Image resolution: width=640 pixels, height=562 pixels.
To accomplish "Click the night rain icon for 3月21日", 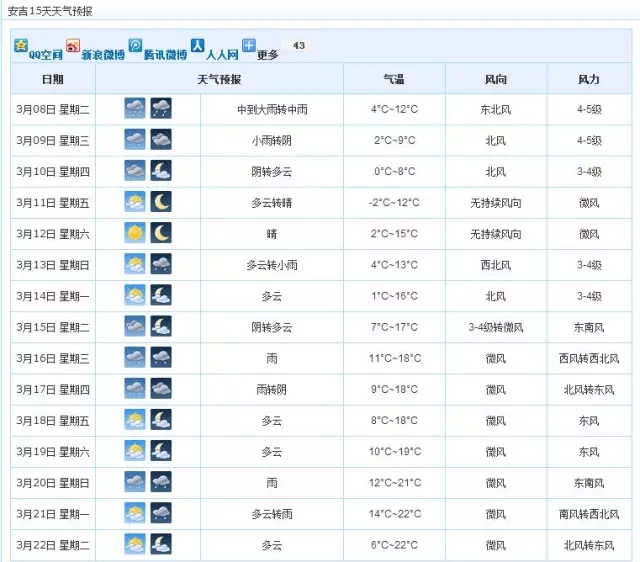I will point(161,513).
